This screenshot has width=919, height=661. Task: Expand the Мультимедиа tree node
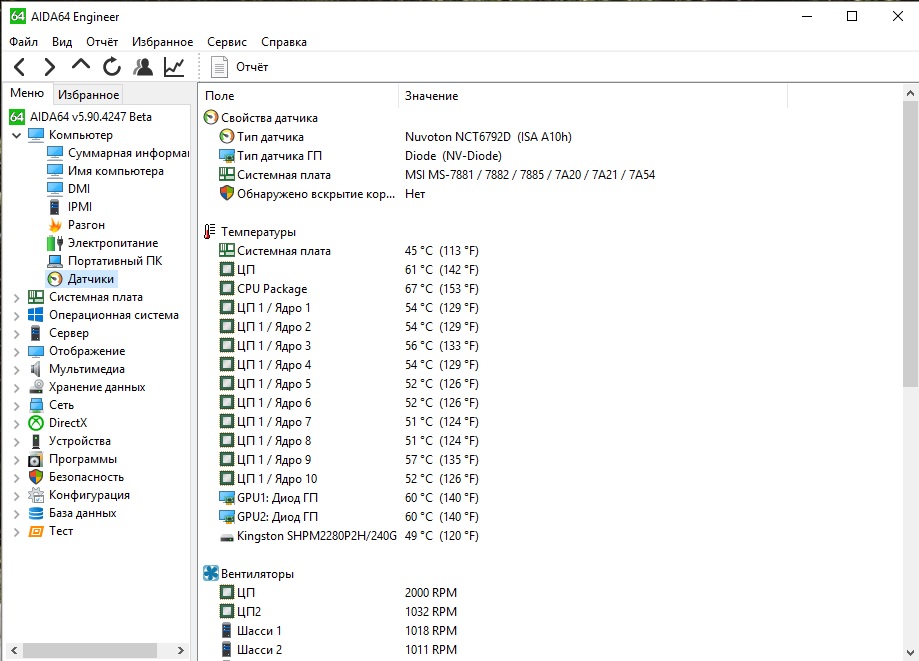coord(16,370)
